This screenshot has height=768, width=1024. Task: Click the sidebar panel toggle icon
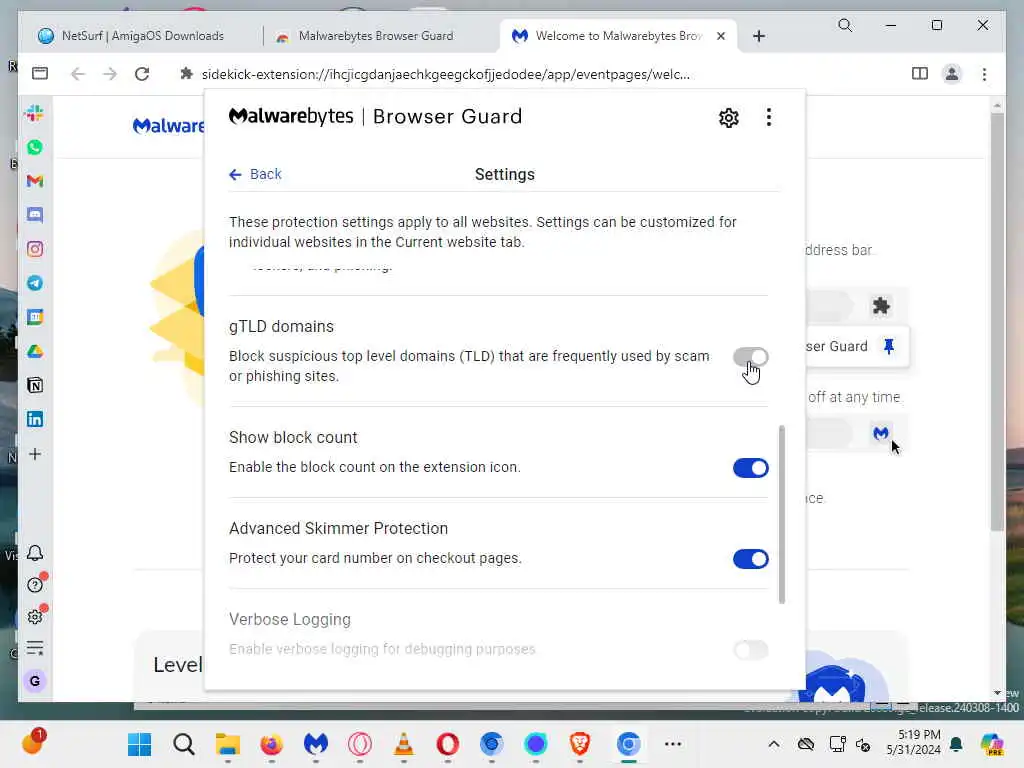pyautogui.click(x=40, y=73)
